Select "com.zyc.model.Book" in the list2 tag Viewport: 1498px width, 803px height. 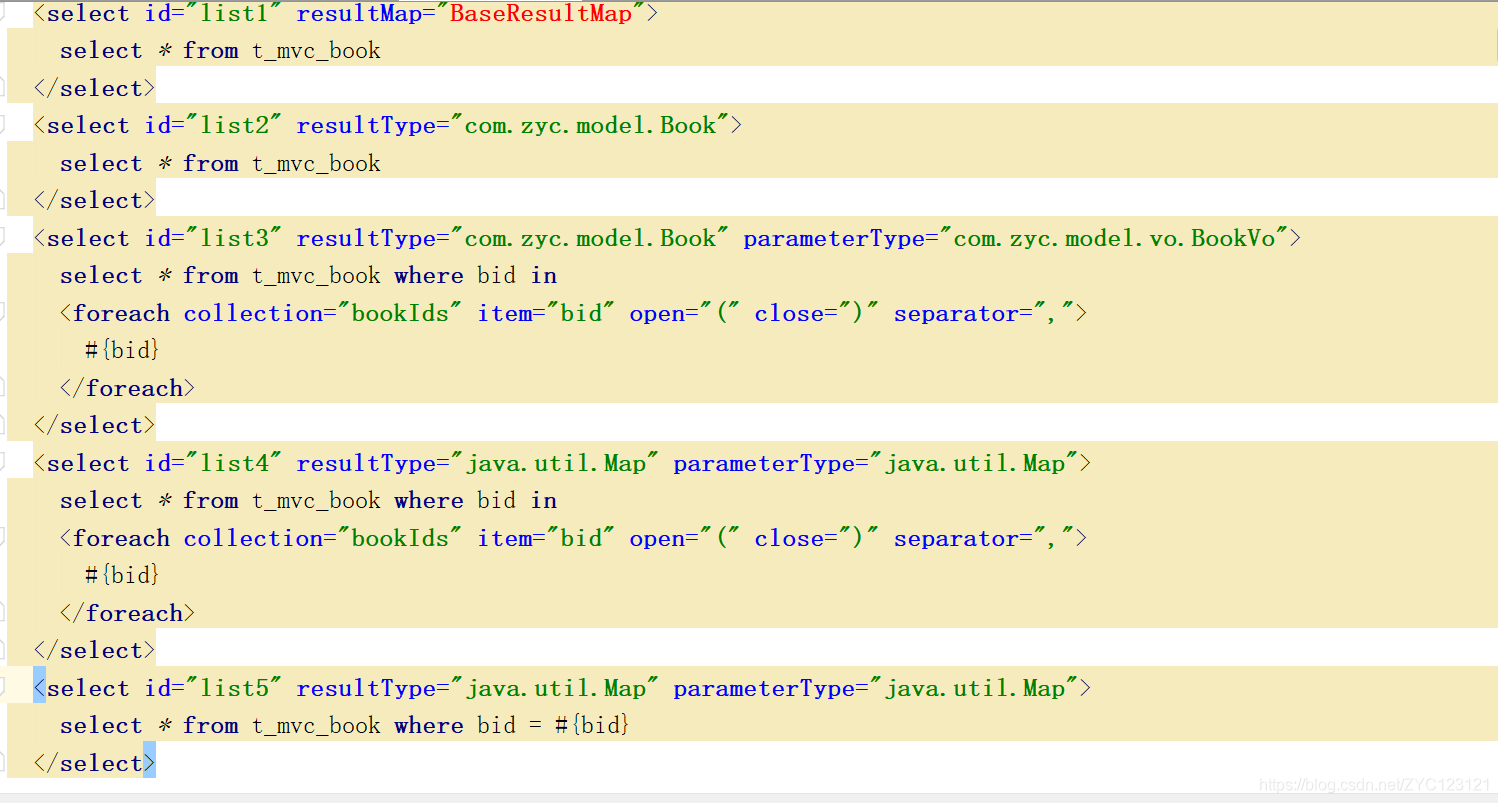click(590, 126)
